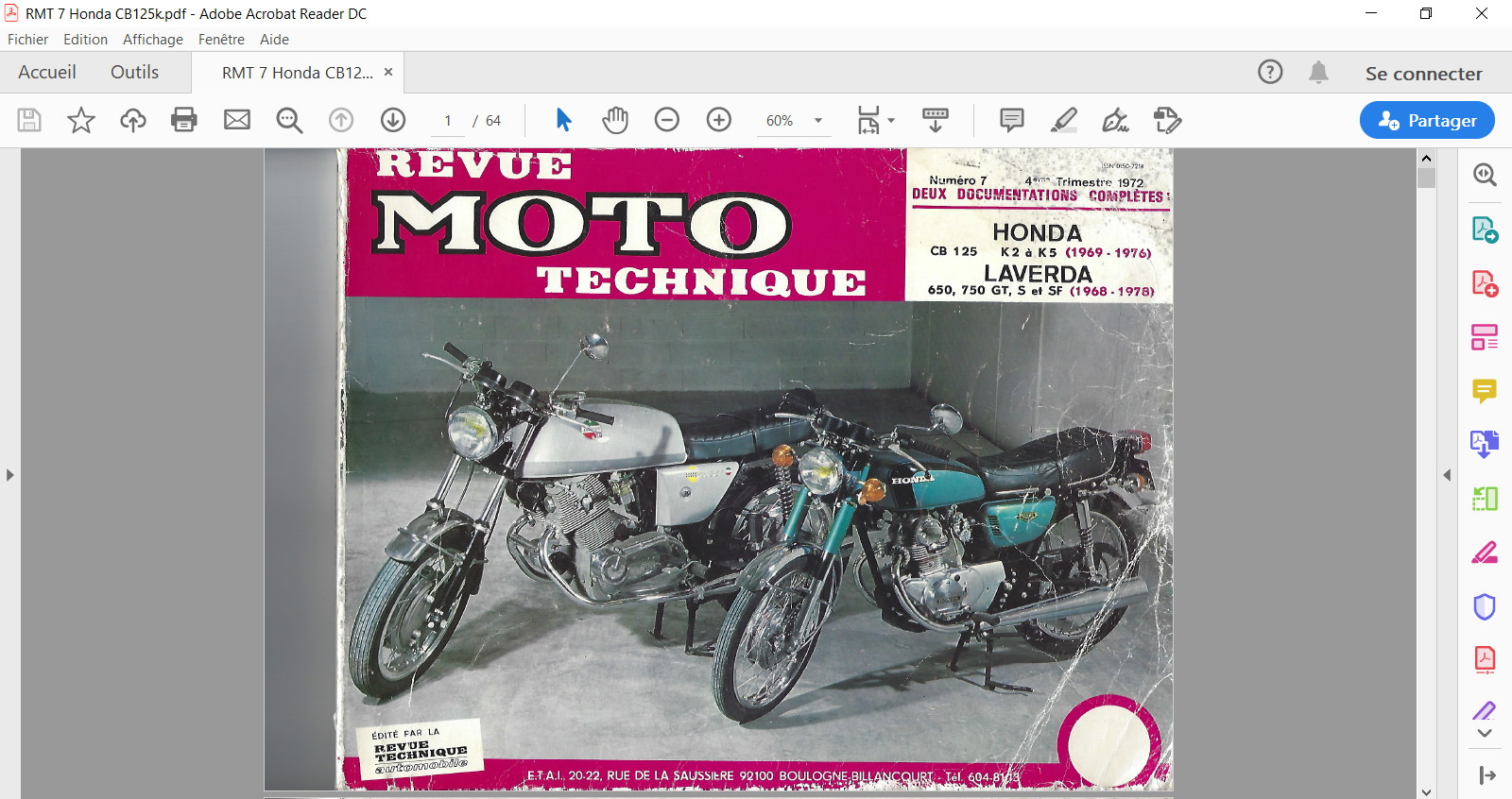Expand the fit page dropdown arrow

tap(891, 121)
